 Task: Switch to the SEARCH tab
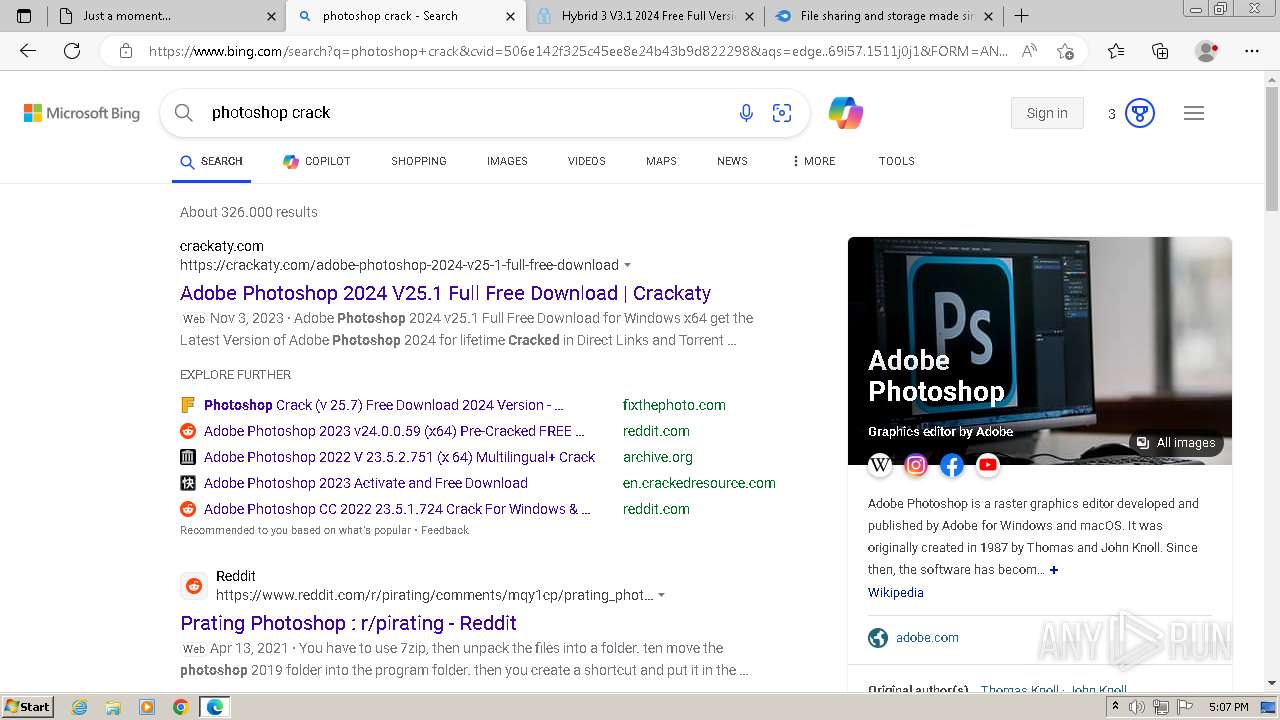click(x=211, y=161)
